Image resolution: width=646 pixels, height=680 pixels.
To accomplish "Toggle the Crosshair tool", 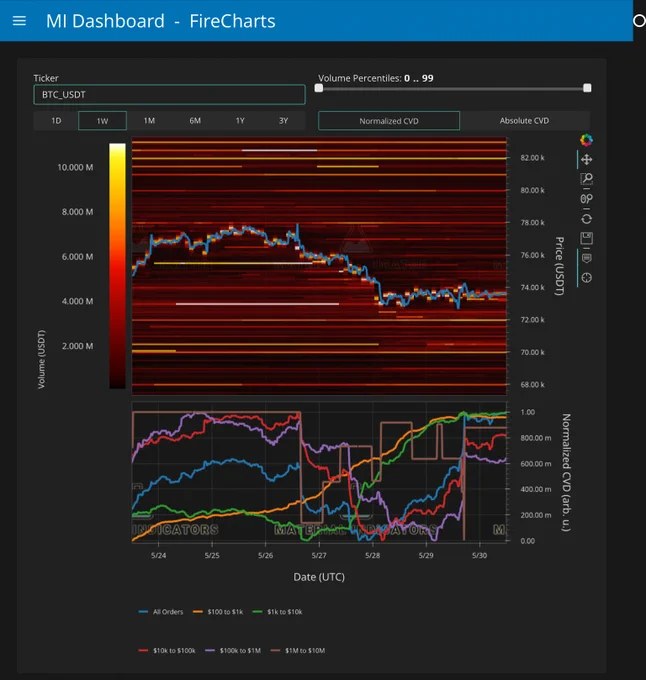I will click(586, 278).
